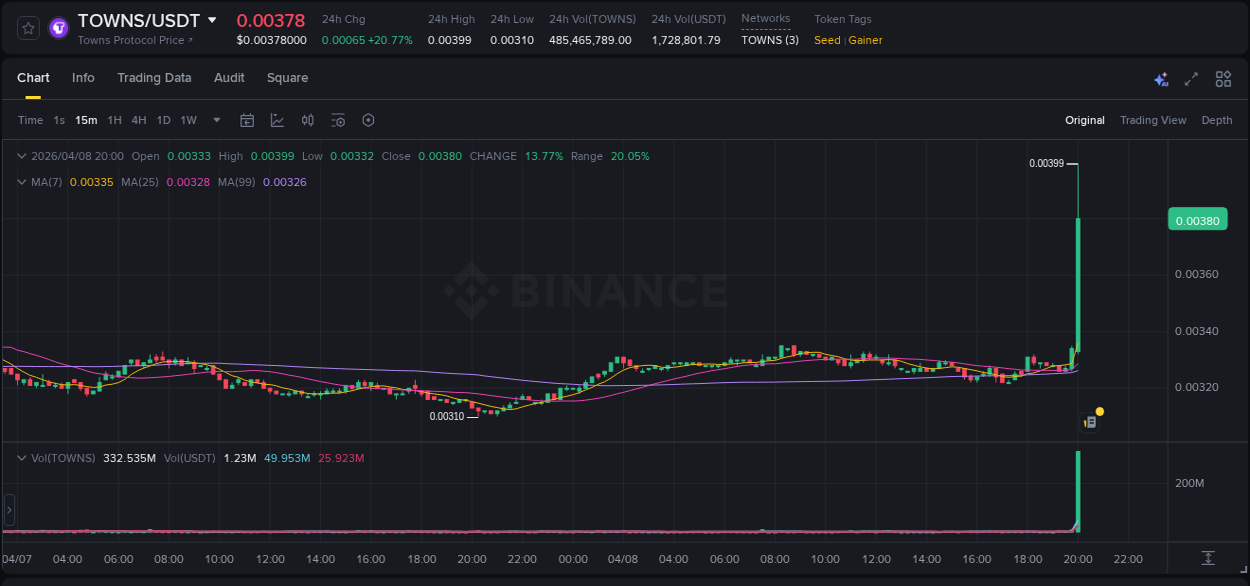This screenshot has height=586, width=1250.
Task: Collapse the MA indicators row chevron
Action: coord(20,182)
